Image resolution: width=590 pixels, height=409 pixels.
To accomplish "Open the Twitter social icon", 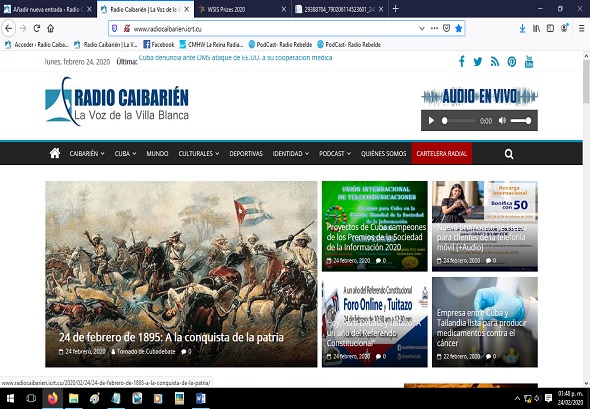I will 478,61.
